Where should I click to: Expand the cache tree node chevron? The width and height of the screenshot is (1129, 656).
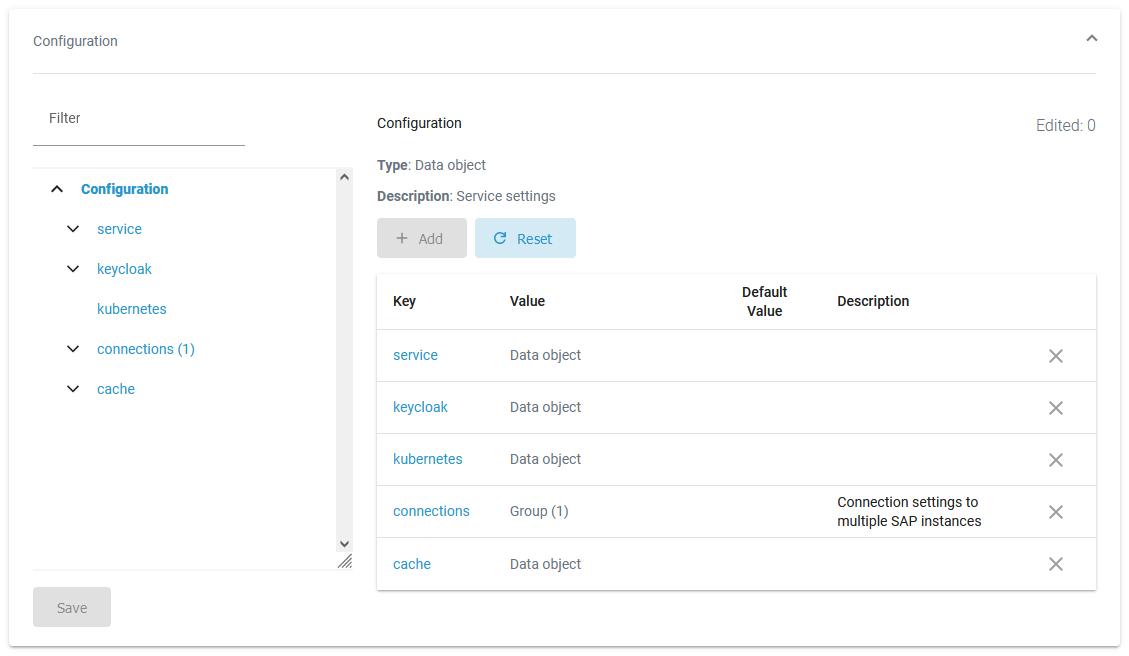[73, 389]
